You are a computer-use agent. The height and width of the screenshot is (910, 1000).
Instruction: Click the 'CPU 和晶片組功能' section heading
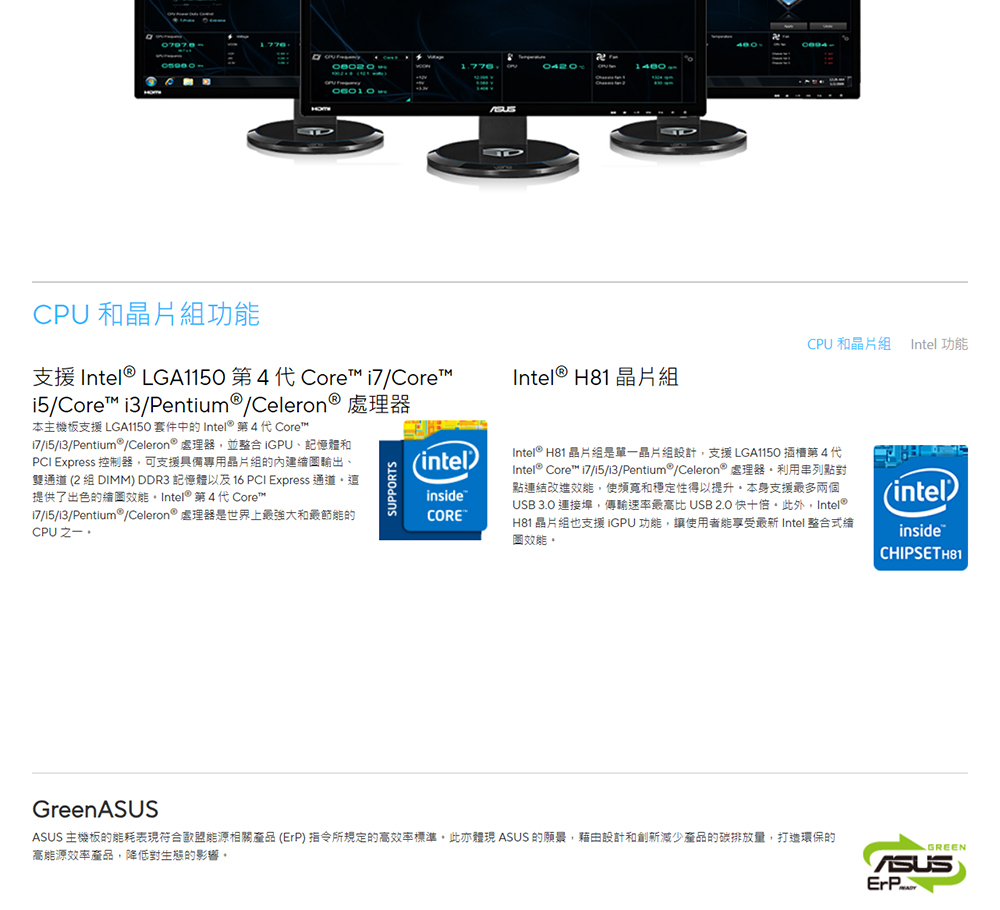(x=146, y=314)
